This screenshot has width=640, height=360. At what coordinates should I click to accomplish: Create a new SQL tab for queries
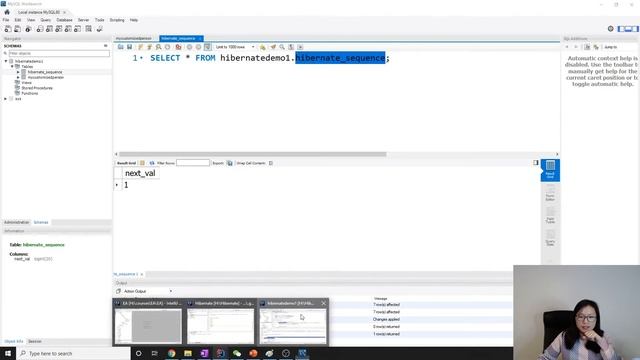click(8, 29)
